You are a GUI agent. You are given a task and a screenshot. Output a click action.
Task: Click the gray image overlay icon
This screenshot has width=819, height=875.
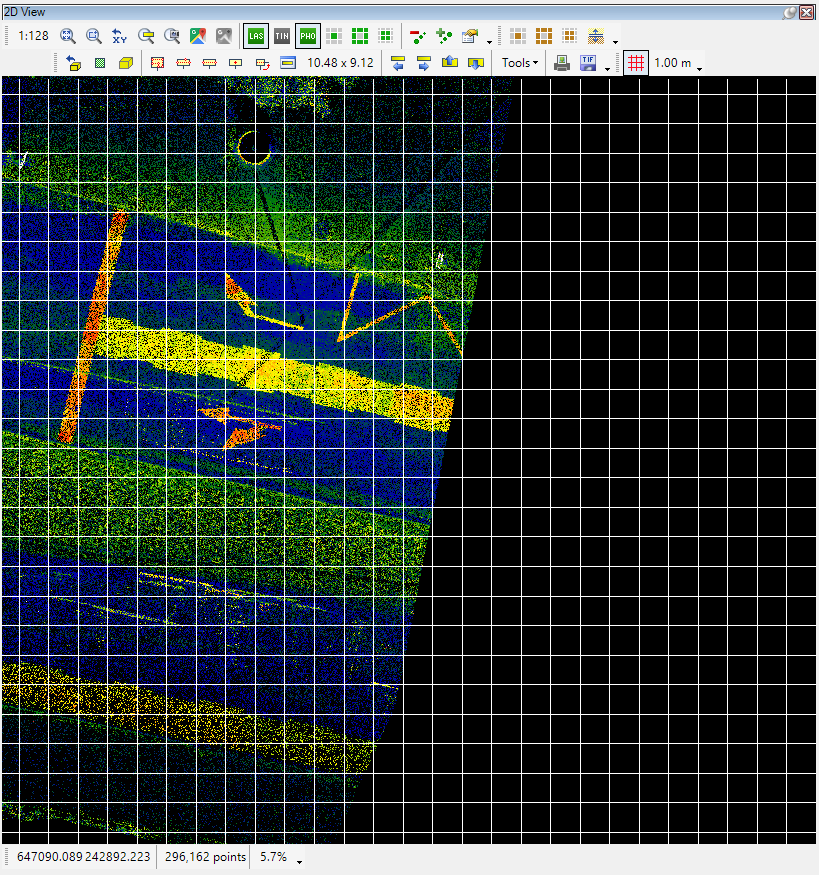click(224, 36)
